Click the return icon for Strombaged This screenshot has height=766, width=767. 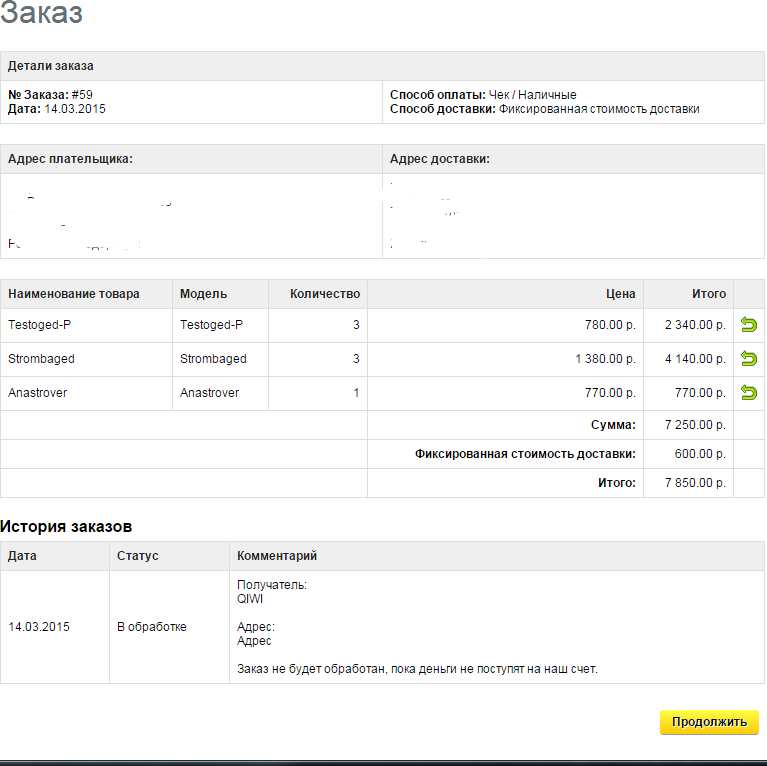tap(748, 359)
